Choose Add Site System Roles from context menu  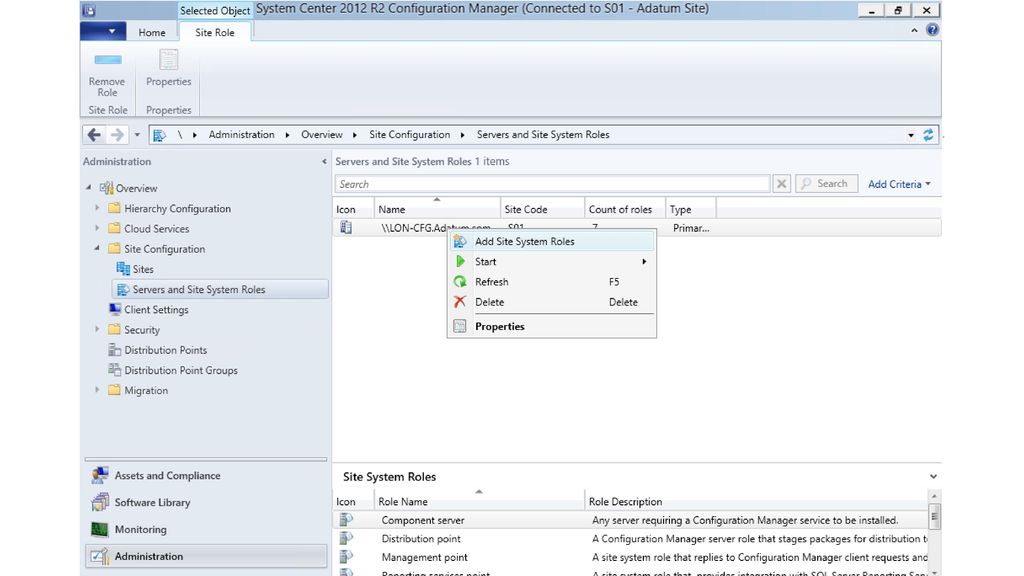(x=552, y=242)
